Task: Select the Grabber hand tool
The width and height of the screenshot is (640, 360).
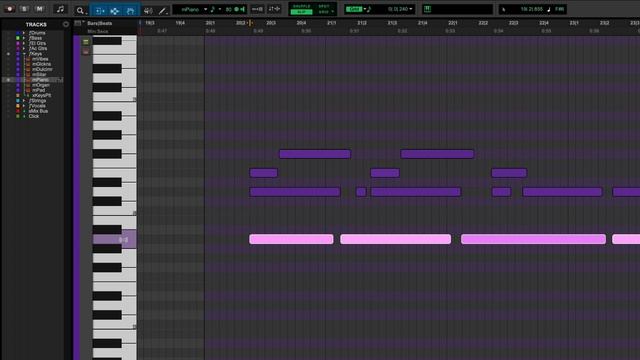Action: [x=131, y=11]
